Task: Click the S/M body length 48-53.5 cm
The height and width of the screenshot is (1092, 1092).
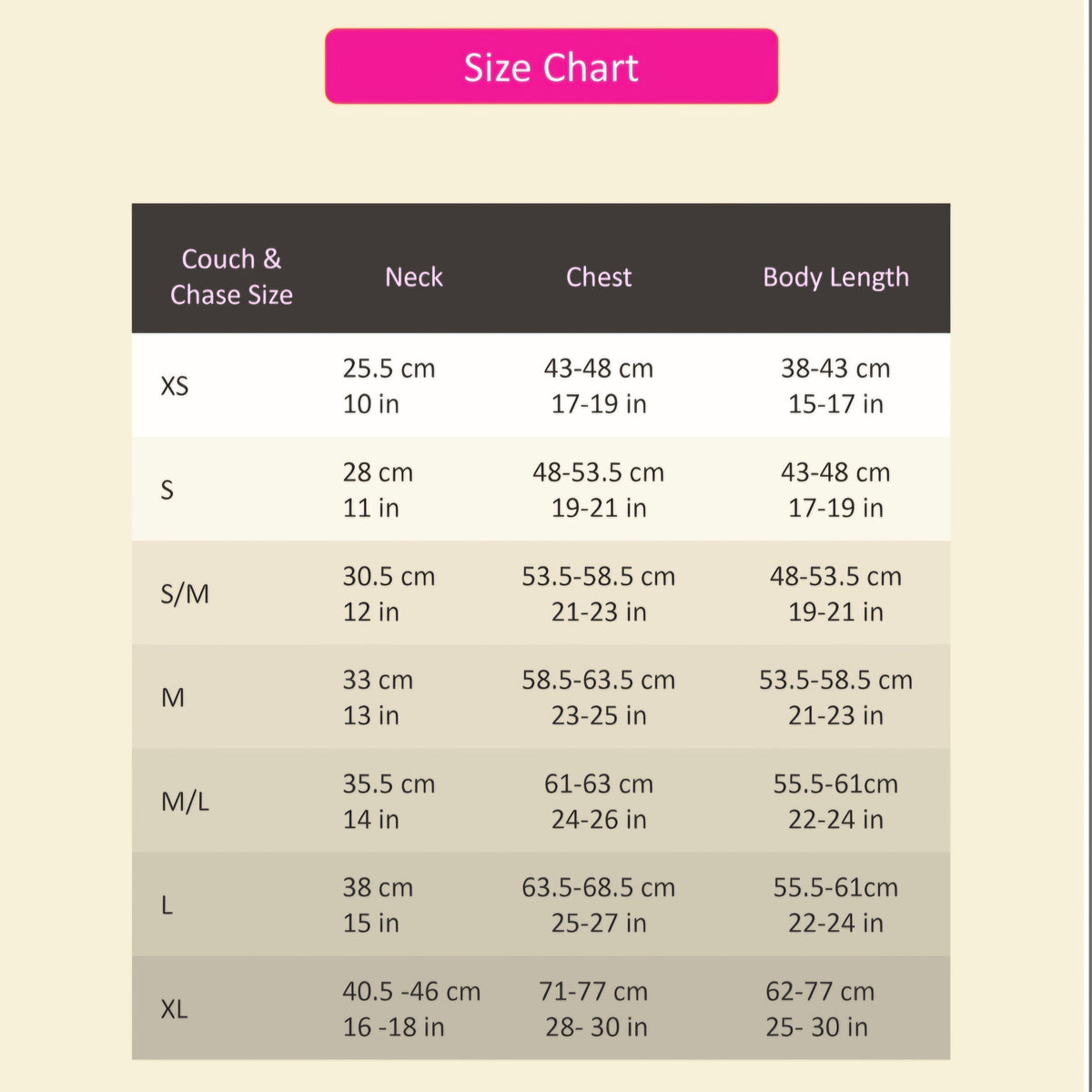Action: (836, 576)
